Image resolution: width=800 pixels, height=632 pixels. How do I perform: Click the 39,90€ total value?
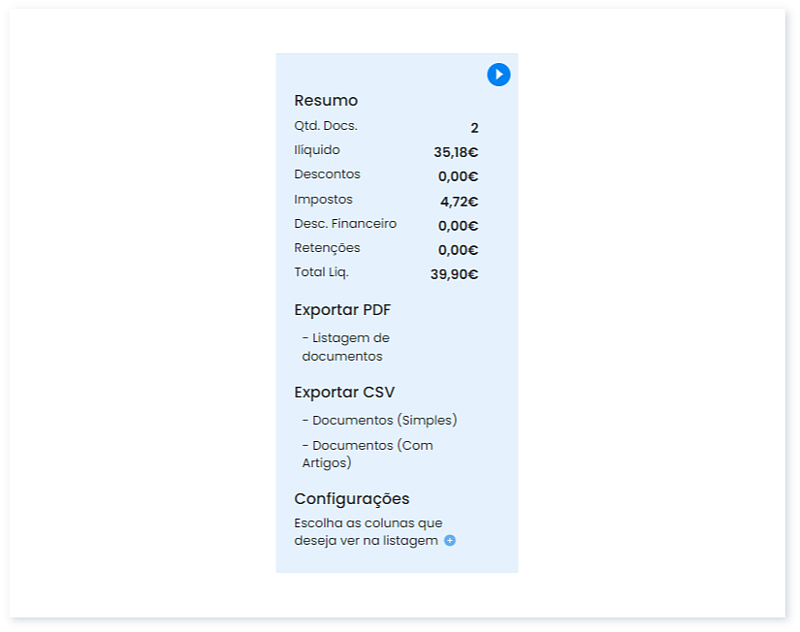coord(454,275)
